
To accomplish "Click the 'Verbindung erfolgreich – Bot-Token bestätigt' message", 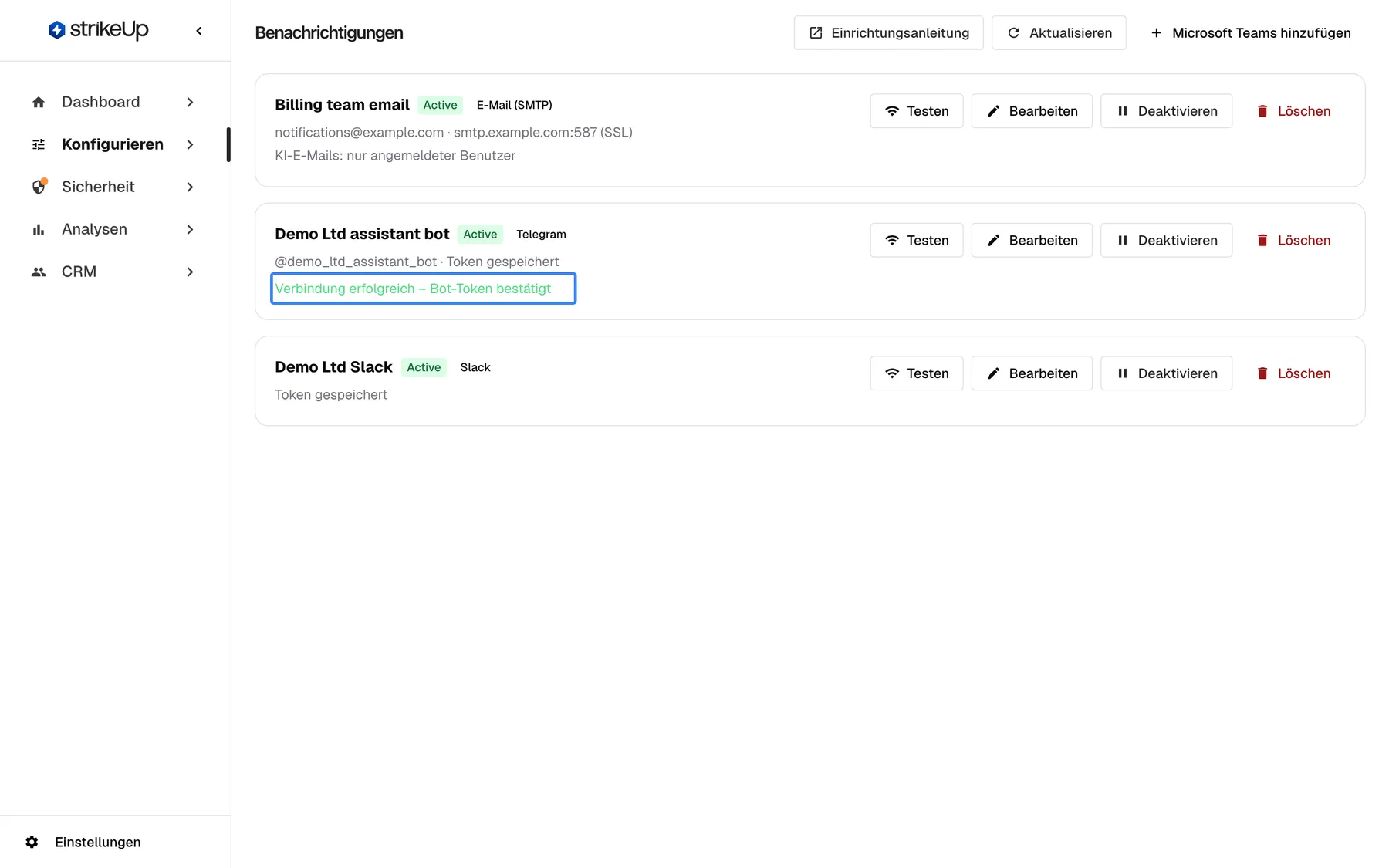I will tap(413, 289).
